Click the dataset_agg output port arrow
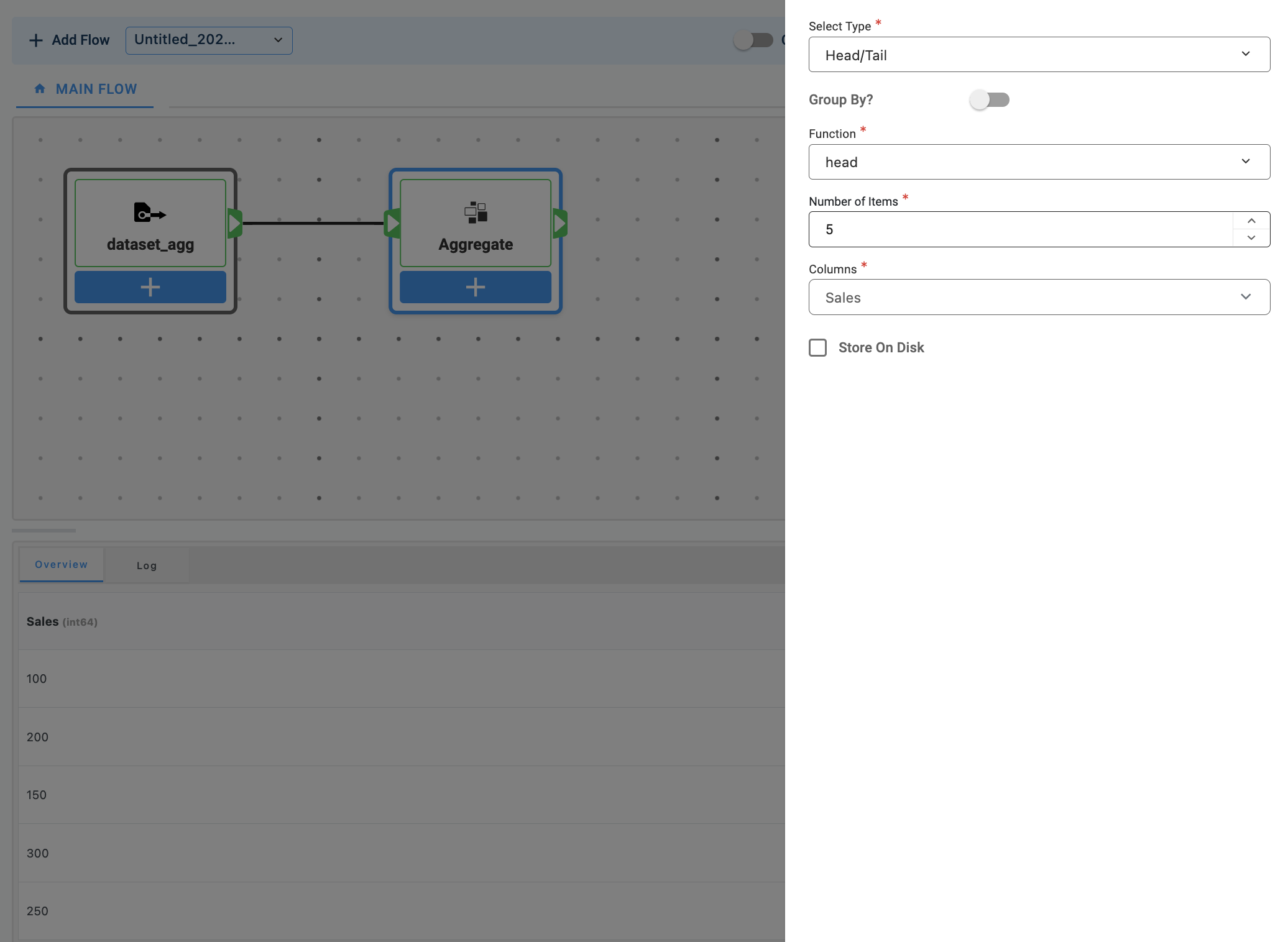The width and height of the screenshot is (1288, 942). (234, 223)
